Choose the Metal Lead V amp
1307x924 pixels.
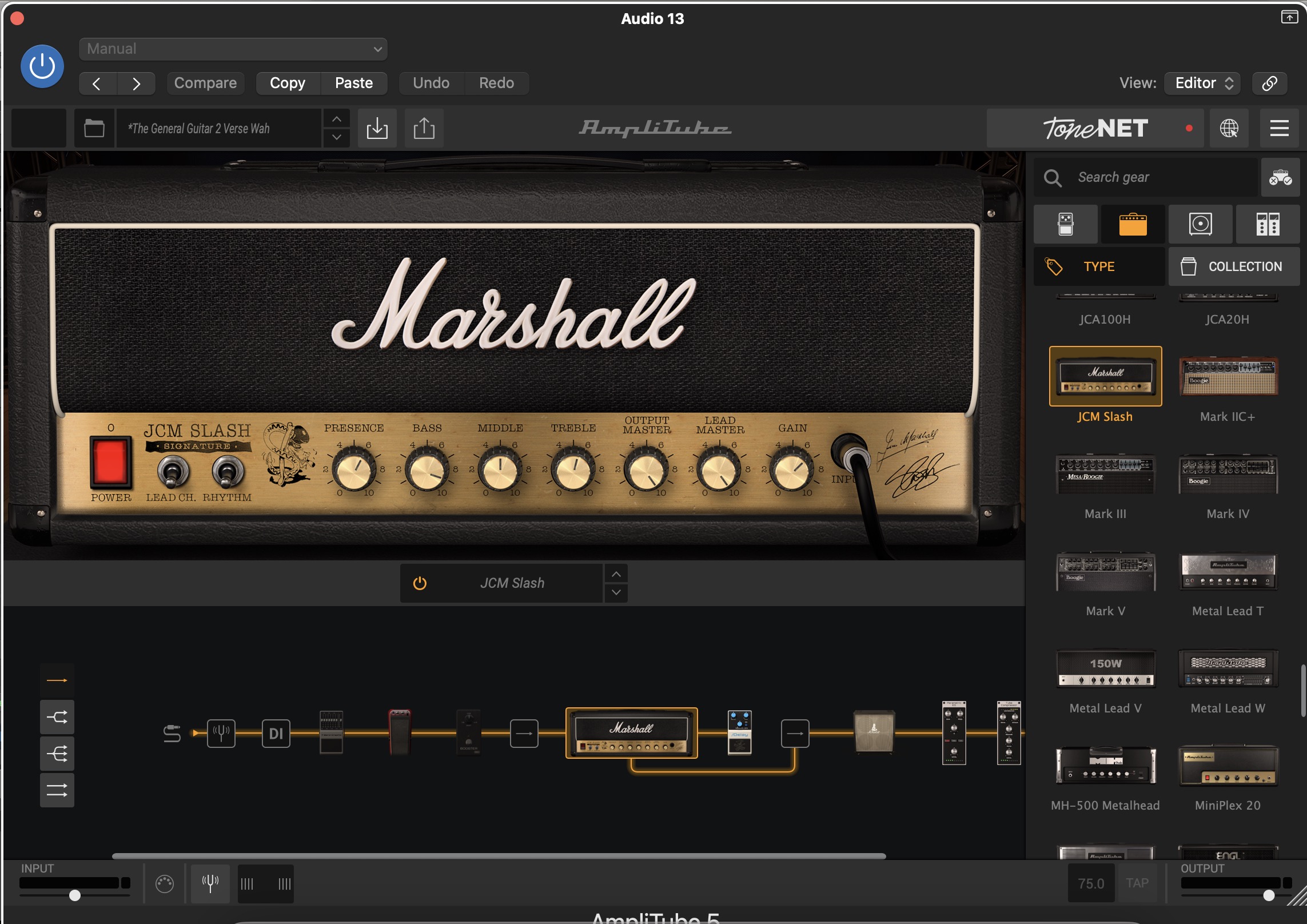tap(1105, 668)
